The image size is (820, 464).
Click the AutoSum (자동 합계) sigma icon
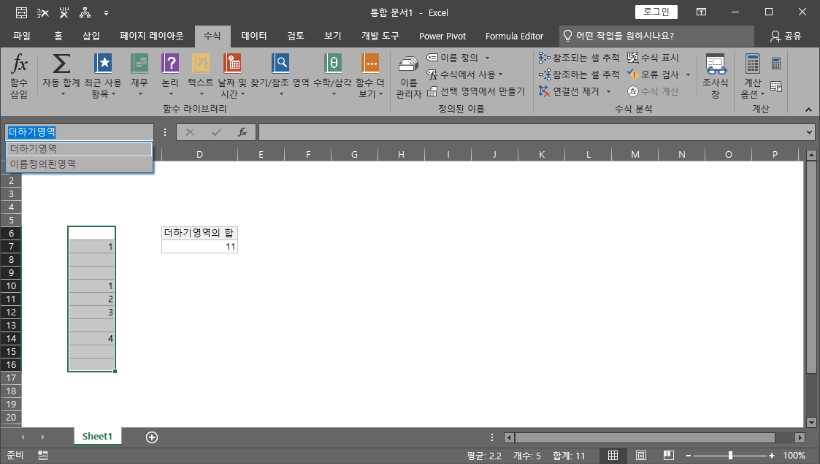(x=61, y=64)
